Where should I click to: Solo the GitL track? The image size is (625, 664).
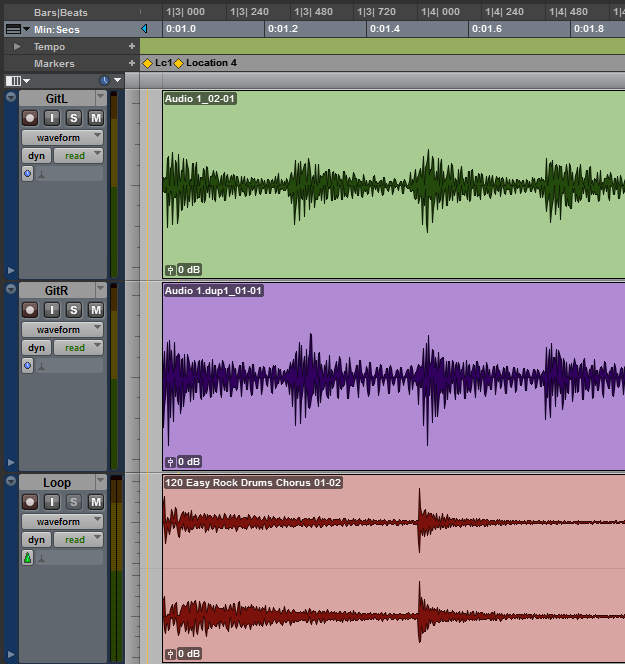pos(74,118)
